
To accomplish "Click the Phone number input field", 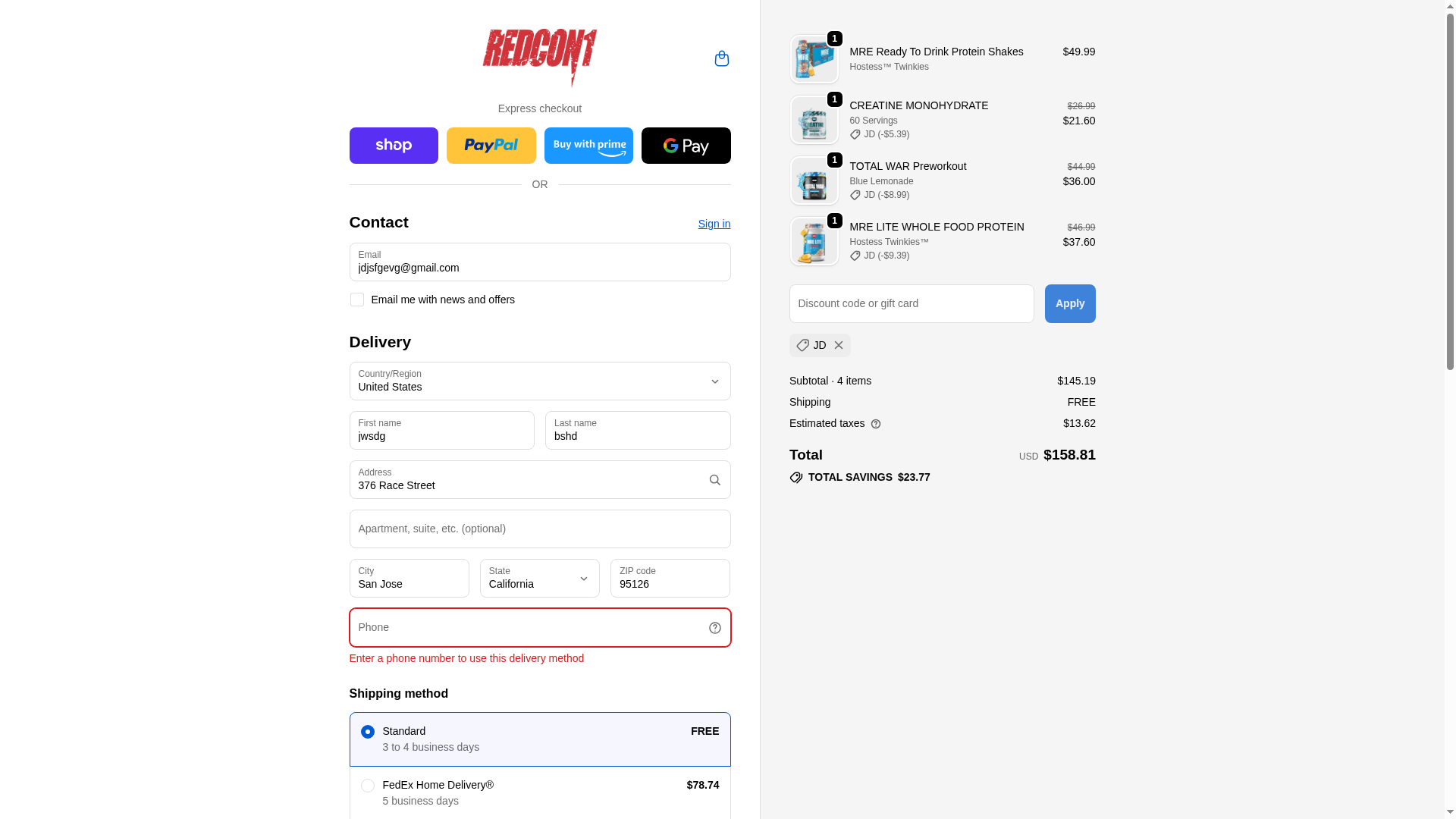I will click(540, 627).
